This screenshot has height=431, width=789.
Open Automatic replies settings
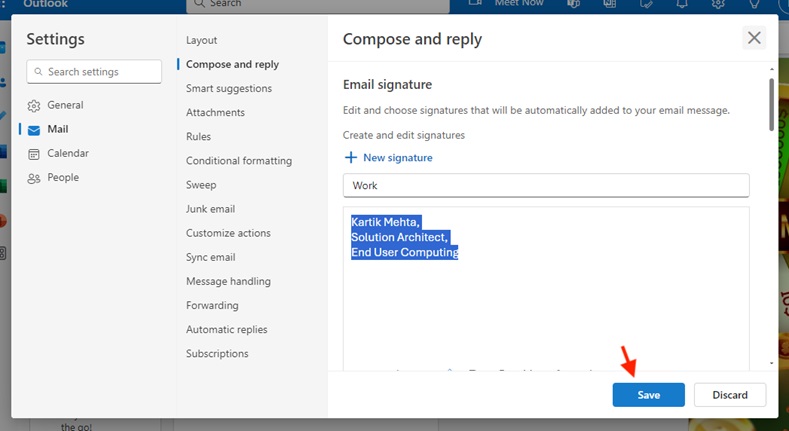point(226,330)
